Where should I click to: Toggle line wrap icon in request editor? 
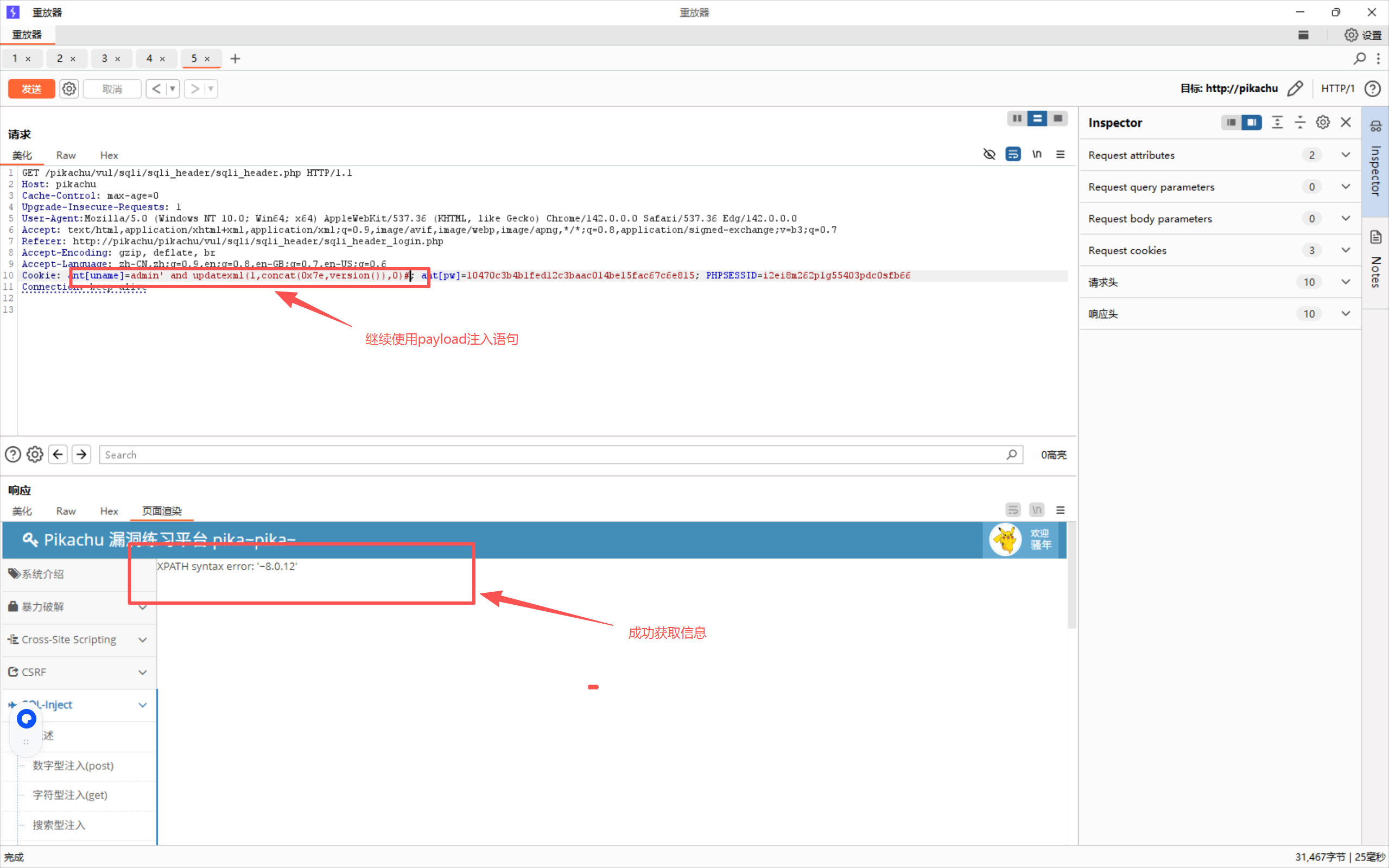tap(1013, 154)
